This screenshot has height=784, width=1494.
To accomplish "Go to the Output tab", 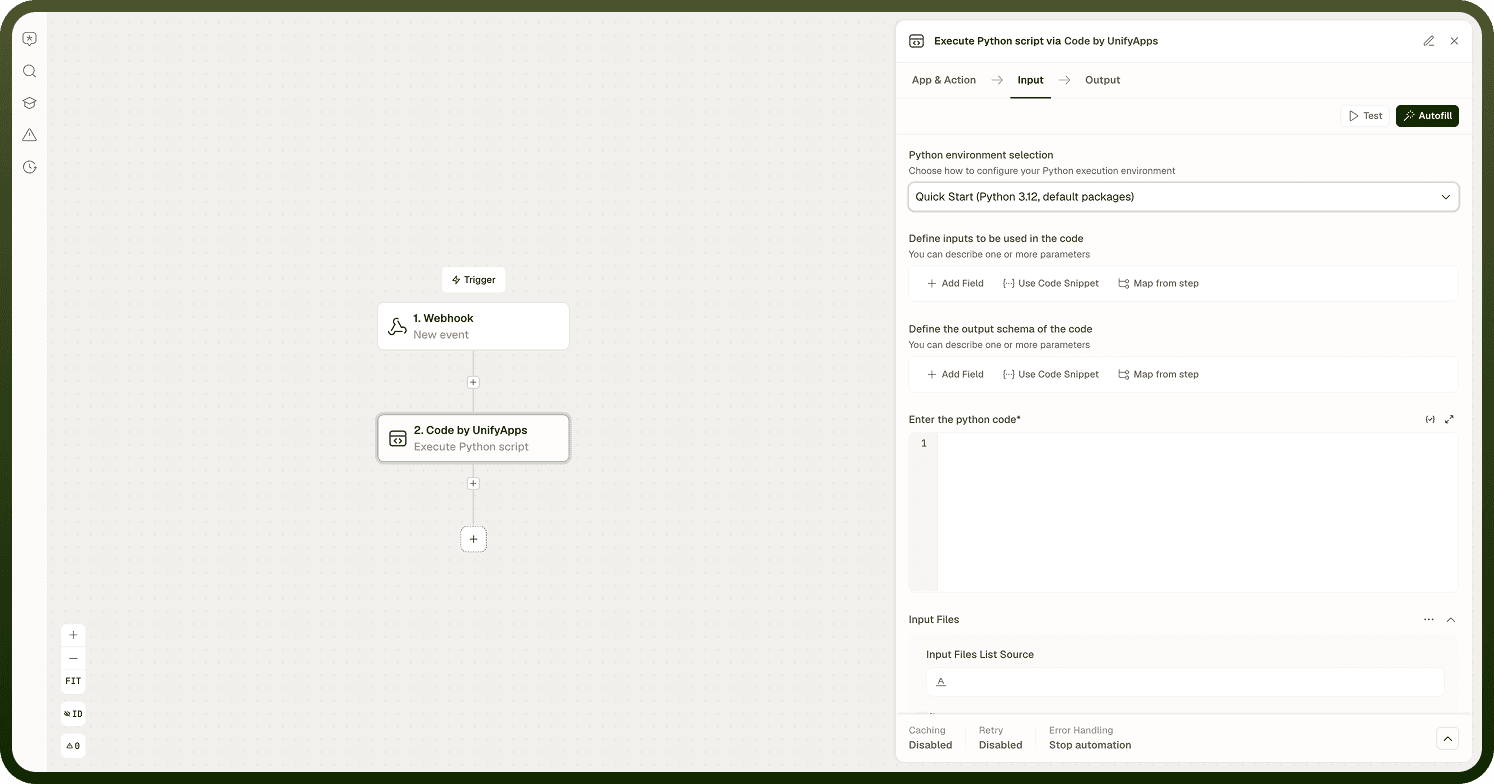I will tap(1103, 80).
